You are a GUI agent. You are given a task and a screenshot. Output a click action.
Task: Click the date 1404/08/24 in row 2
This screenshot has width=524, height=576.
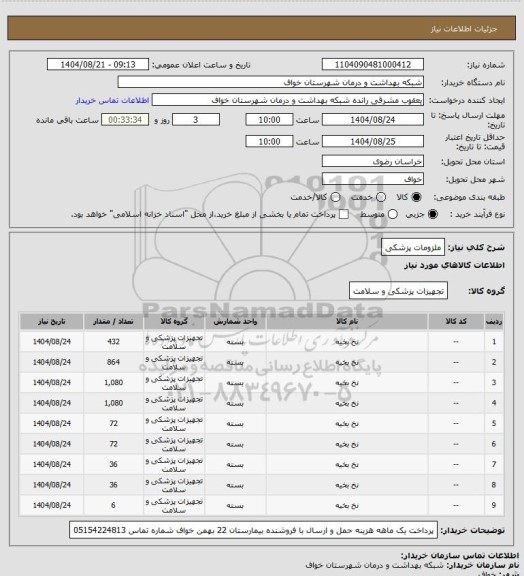51,362
